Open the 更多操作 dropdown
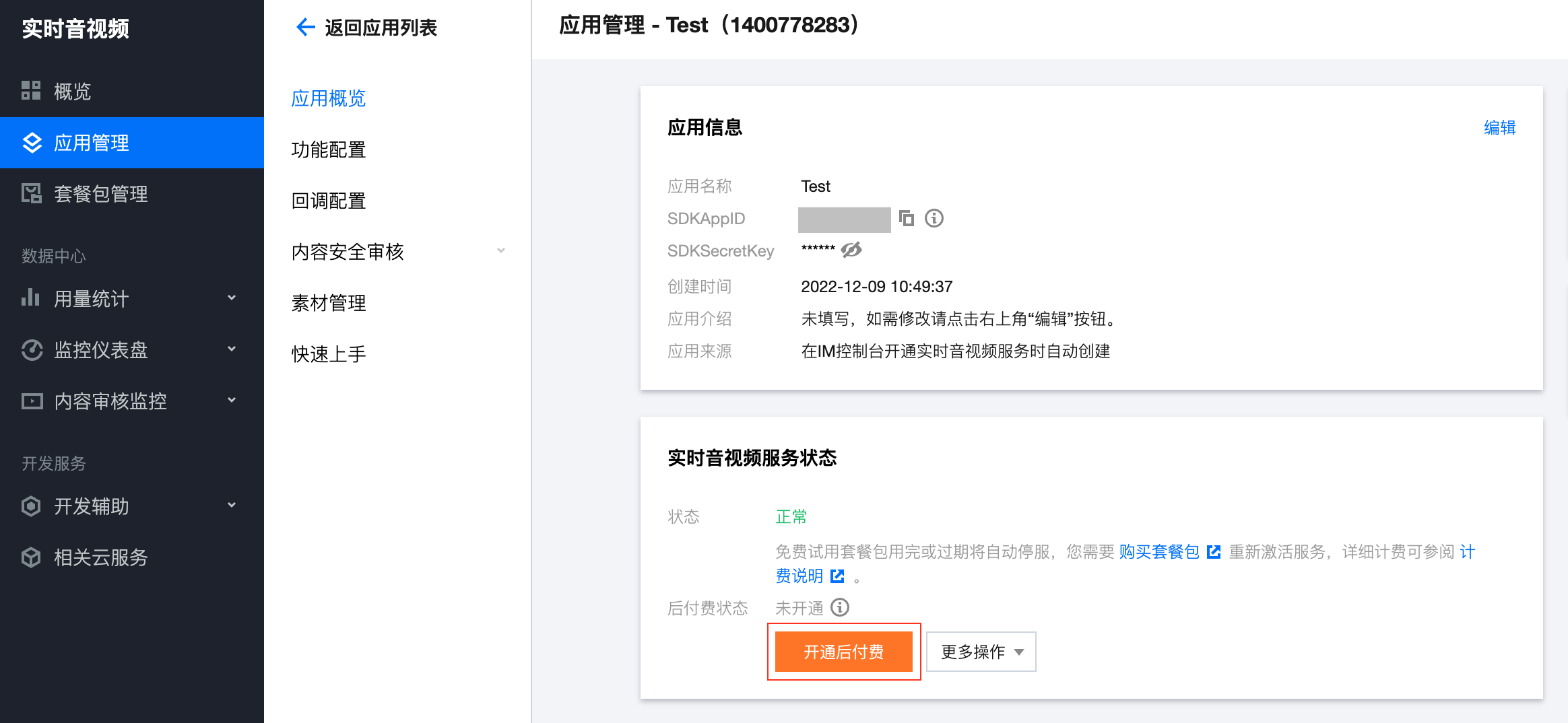The height and width of the screenshot is (723, 1568). [x=981, y=652]
